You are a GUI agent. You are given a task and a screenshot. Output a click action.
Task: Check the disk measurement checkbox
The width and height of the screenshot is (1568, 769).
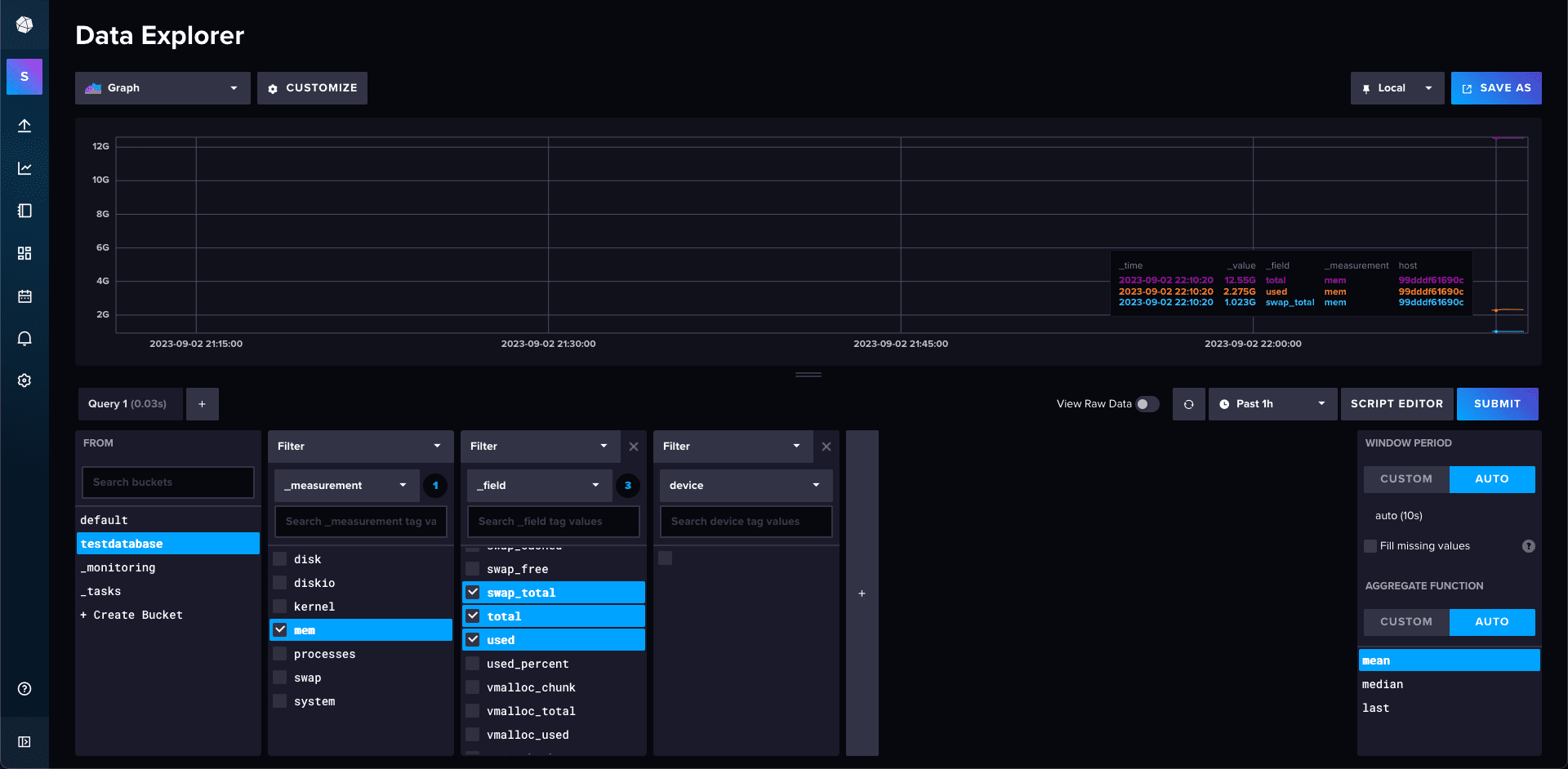pyautogui.click(x=280, y=559)
